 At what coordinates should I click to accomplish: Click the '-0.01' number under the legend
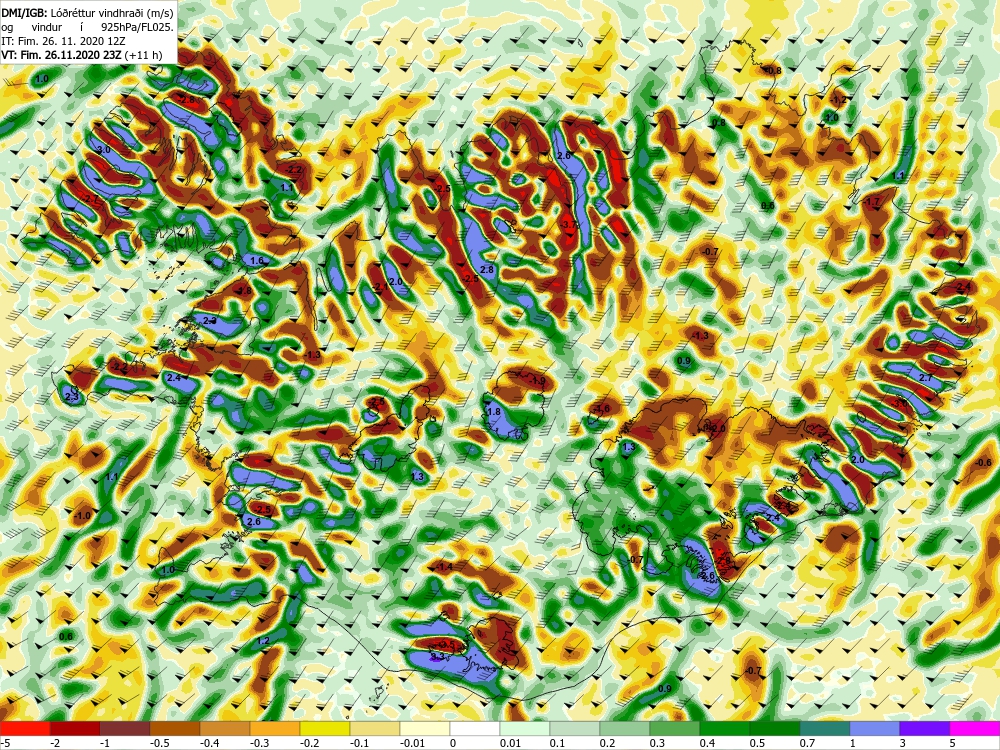click(412, 743)
